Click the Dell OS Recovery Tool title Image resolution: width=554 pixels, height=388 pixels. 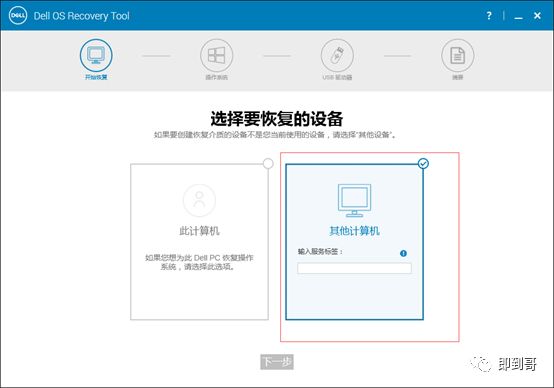pos(82,16)
